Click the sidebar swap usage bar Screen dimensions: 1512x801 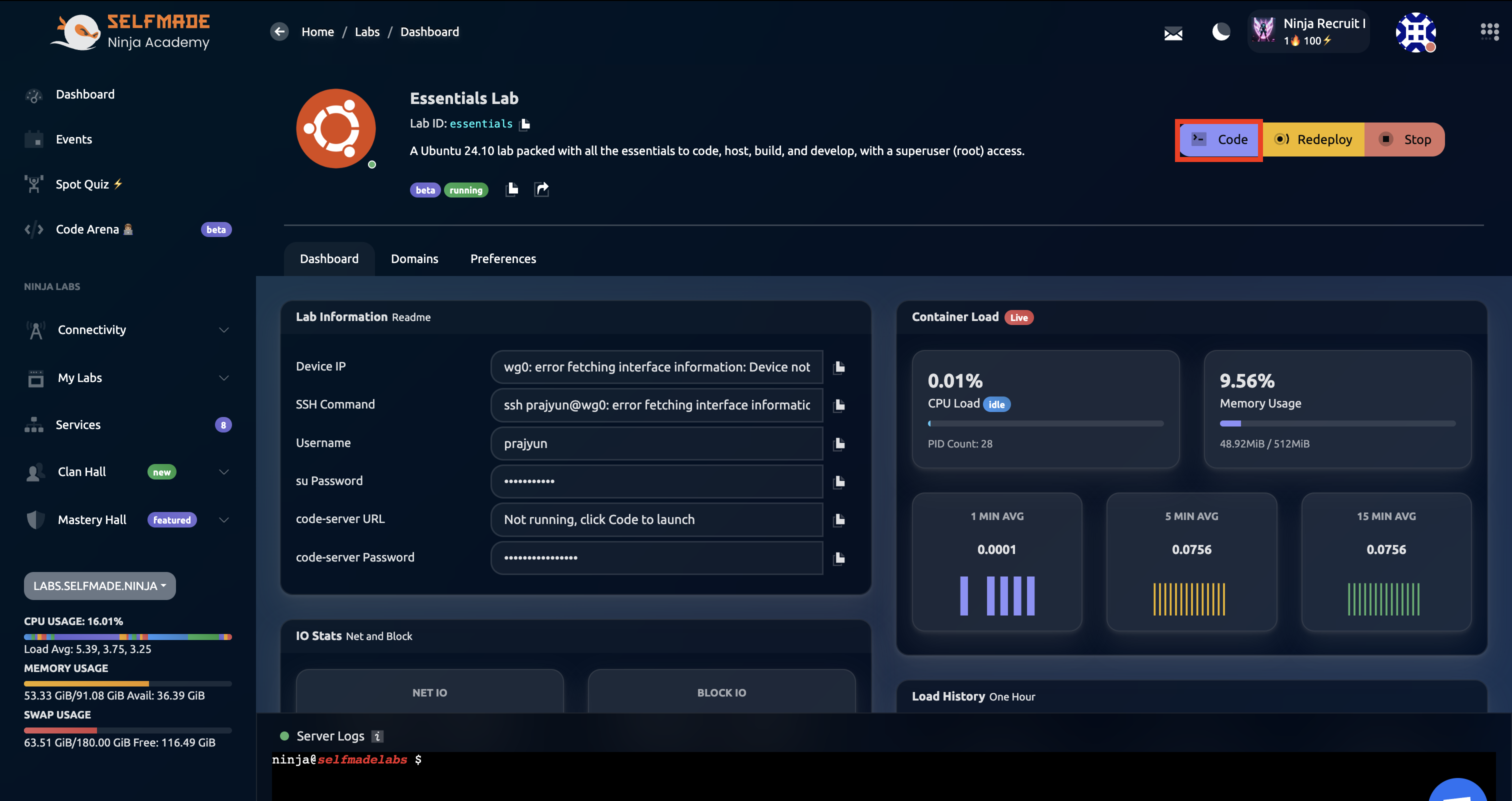pyautogui.click(x=128, y=730)
